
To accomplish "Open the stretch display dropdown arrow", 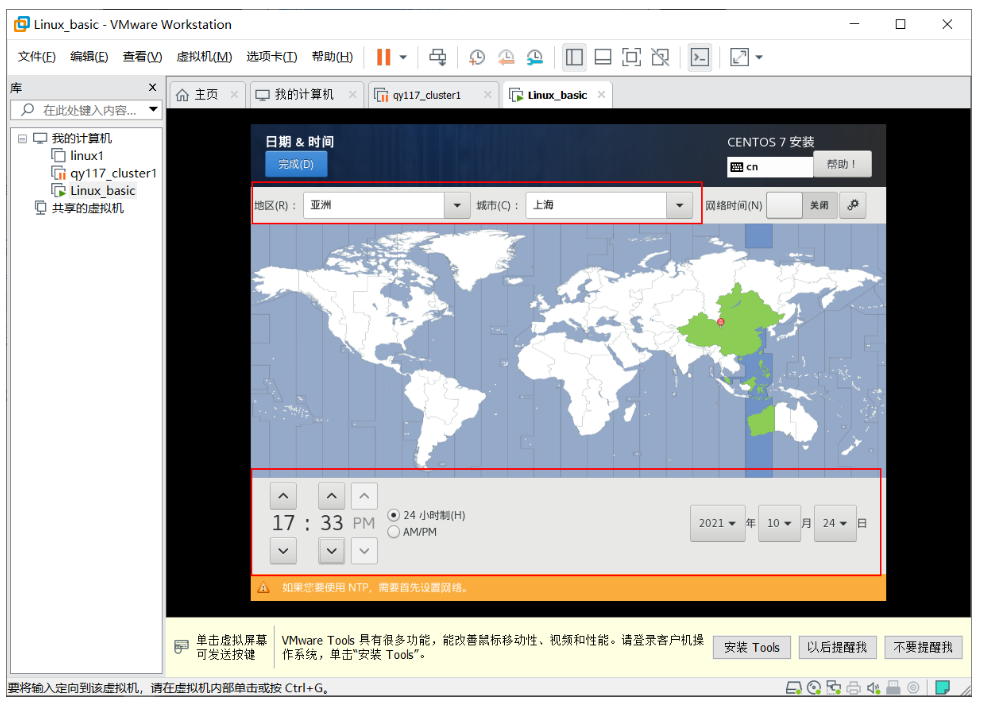I will [x=759, y=58].
